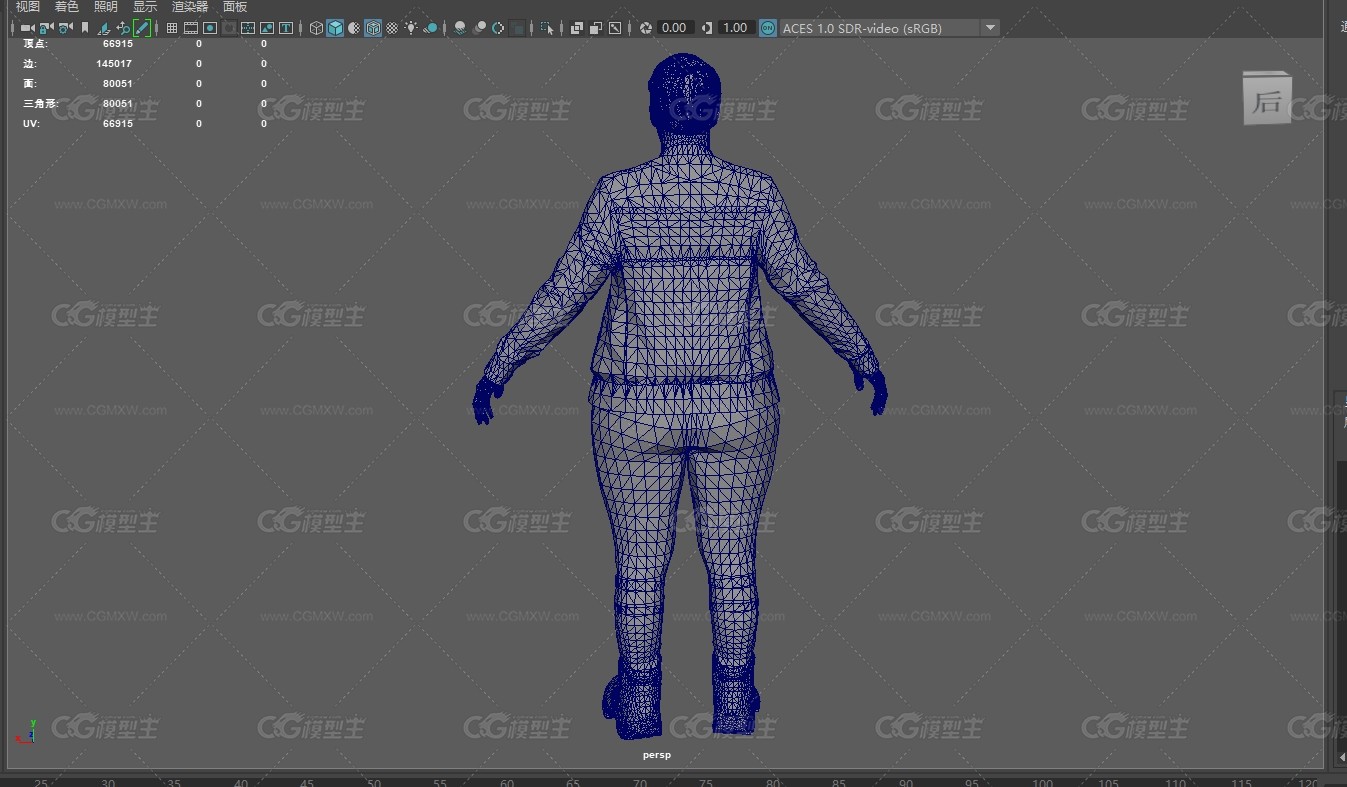The image size is (1347, 787).
Task: Toggle the View Transform ON button
Action: click(x=768, y=28)
